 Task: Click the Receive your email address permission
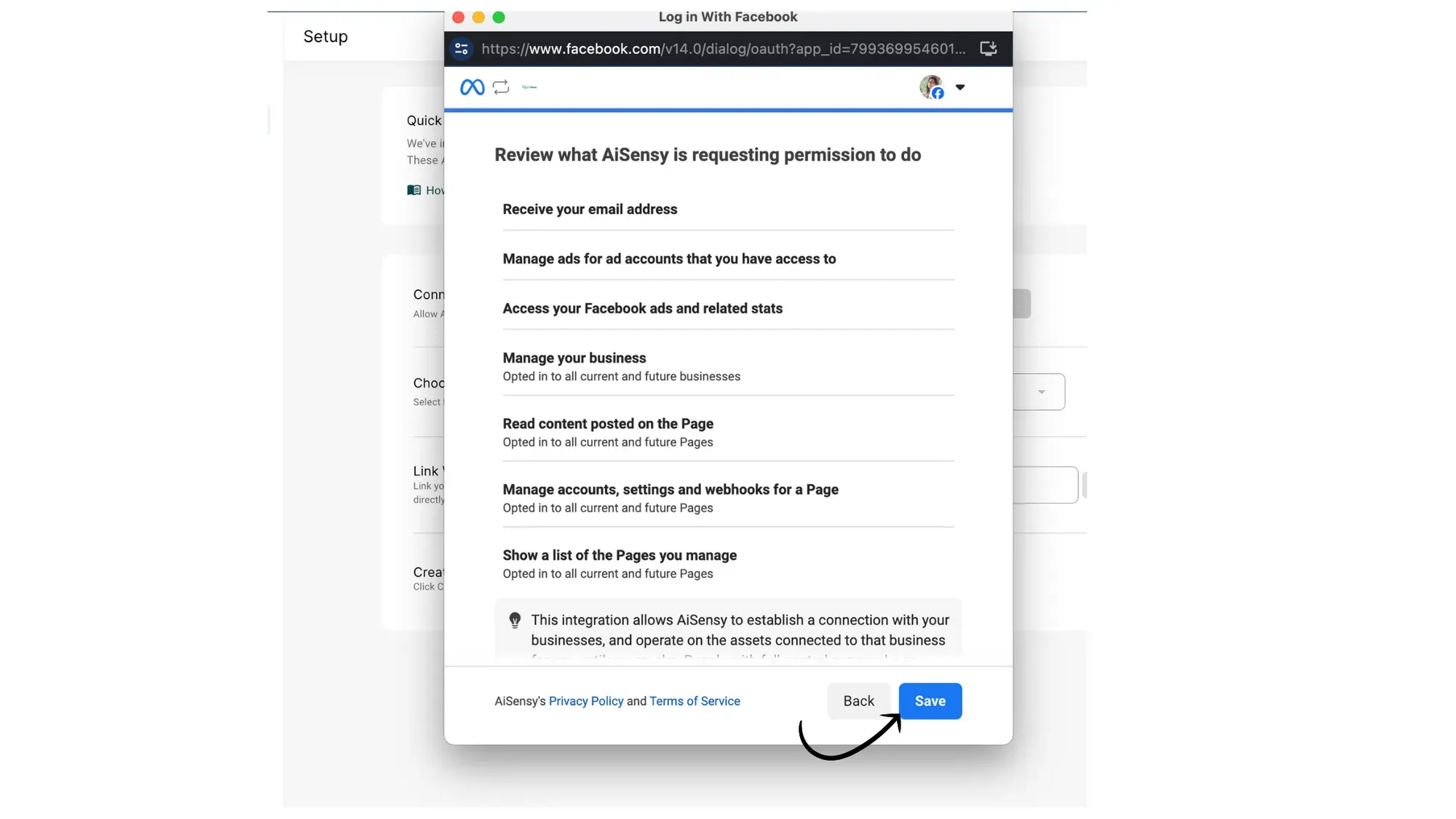590,210
